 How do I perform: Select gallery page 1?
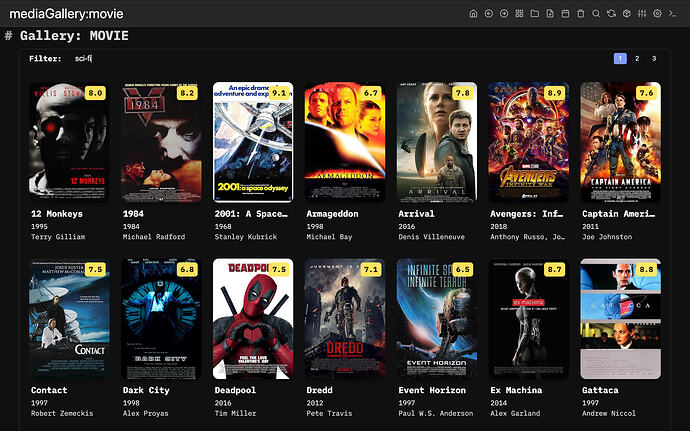(x=620, y=59)
